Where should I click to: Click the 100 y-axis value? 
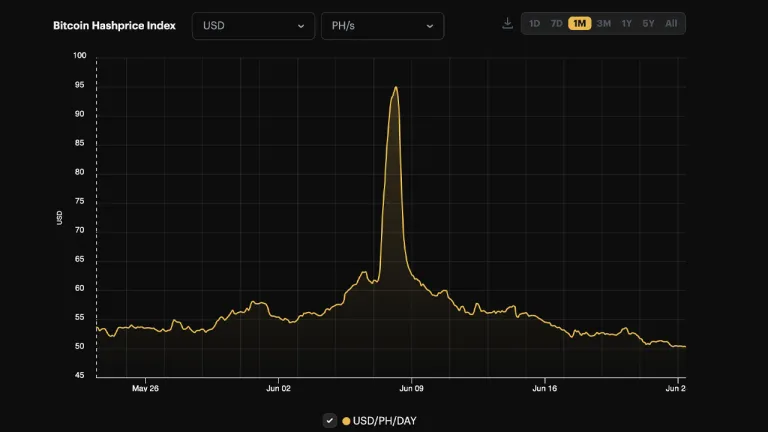point(79,55)
